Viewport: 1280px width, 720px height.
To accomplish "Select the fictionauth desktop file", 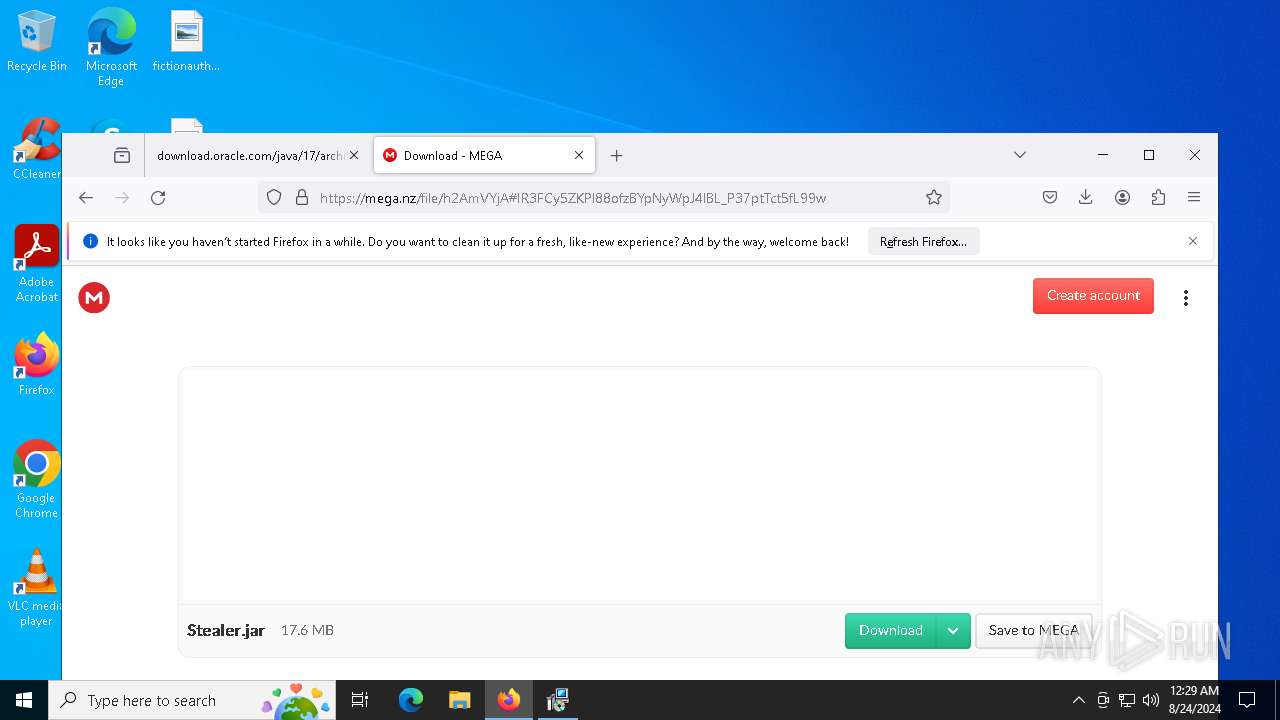I will click(186, 42).
